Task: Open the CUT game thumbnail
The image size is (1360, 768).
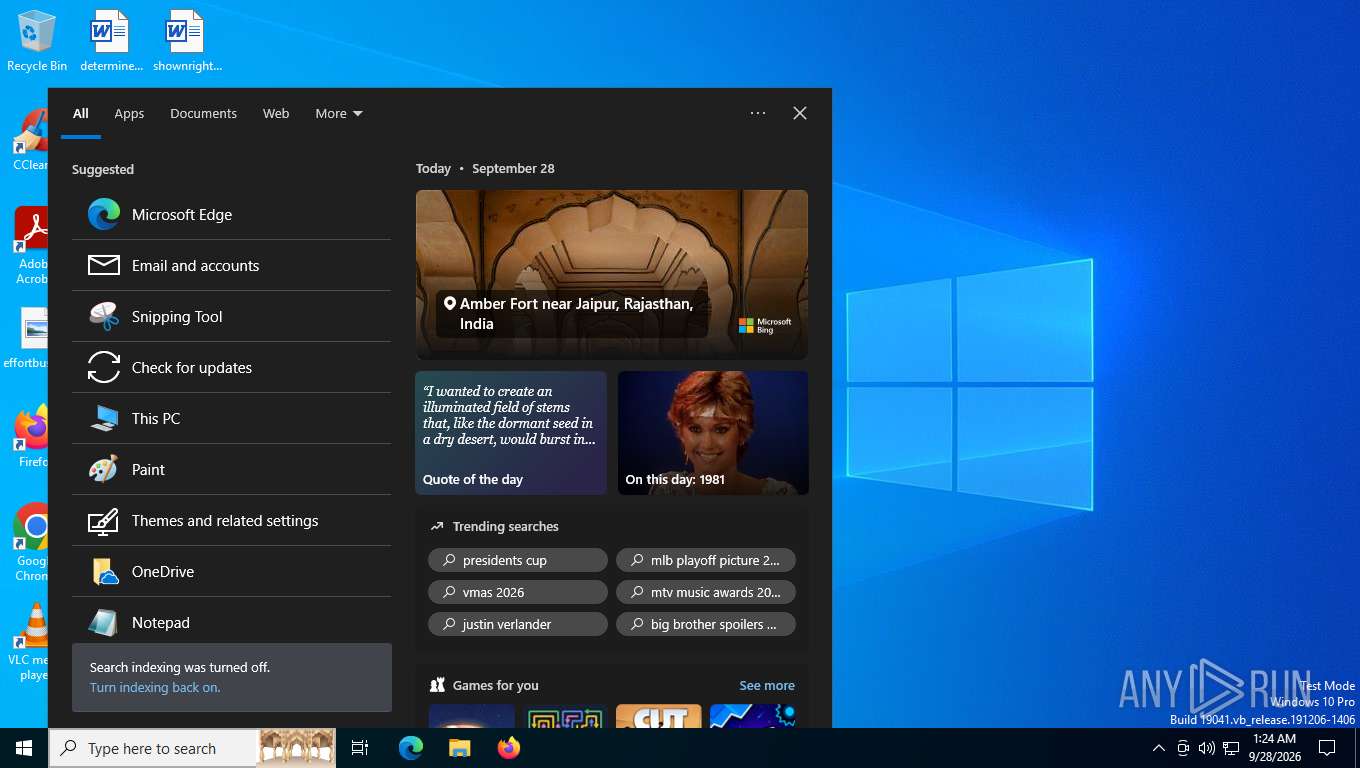Action: [658, 716]
